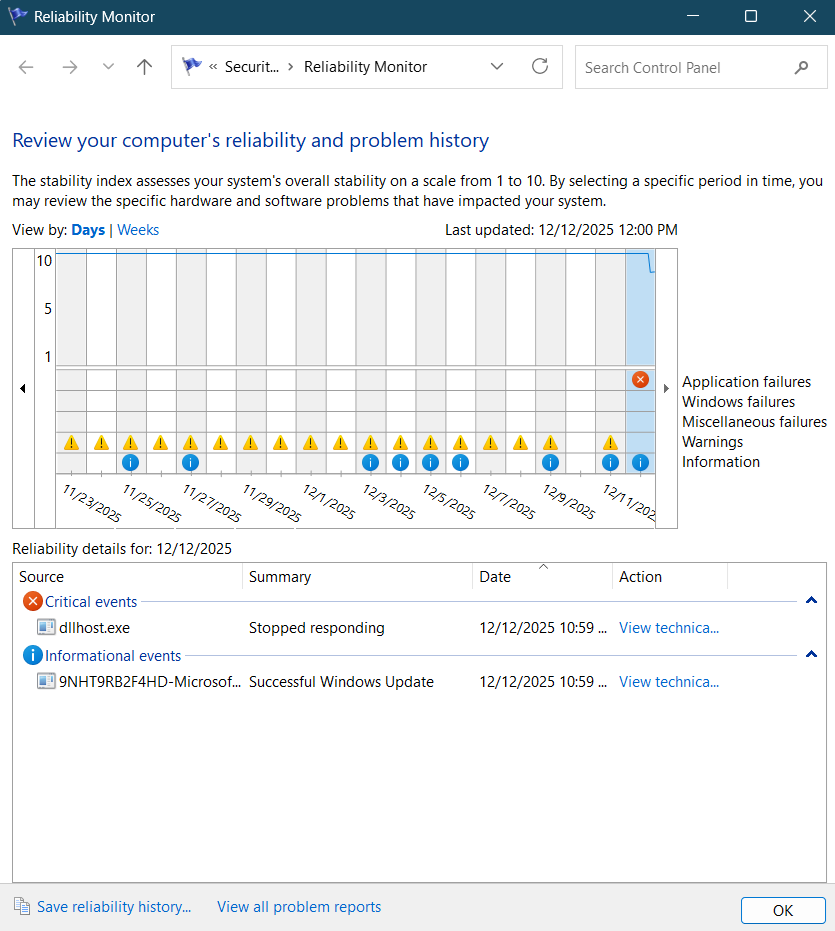The width and height of the screenshot is (835, 931).
Task: Click the refresh icon in address bar
Action: pyautogui.click(x=540, y=67)
